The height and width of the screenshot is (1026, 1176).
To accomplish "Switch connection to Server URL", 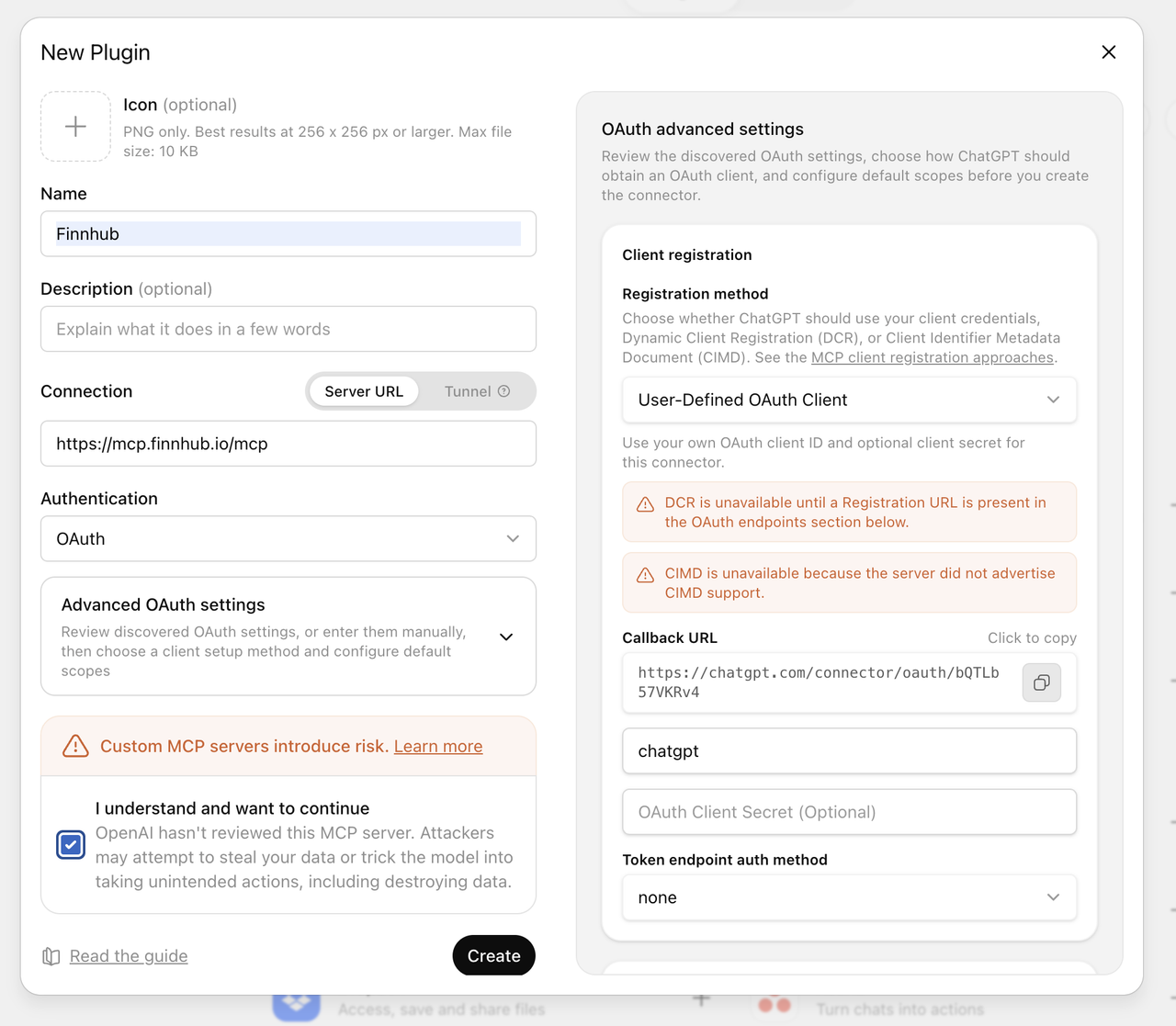I will pyautogui.click(x=364, y=391).
